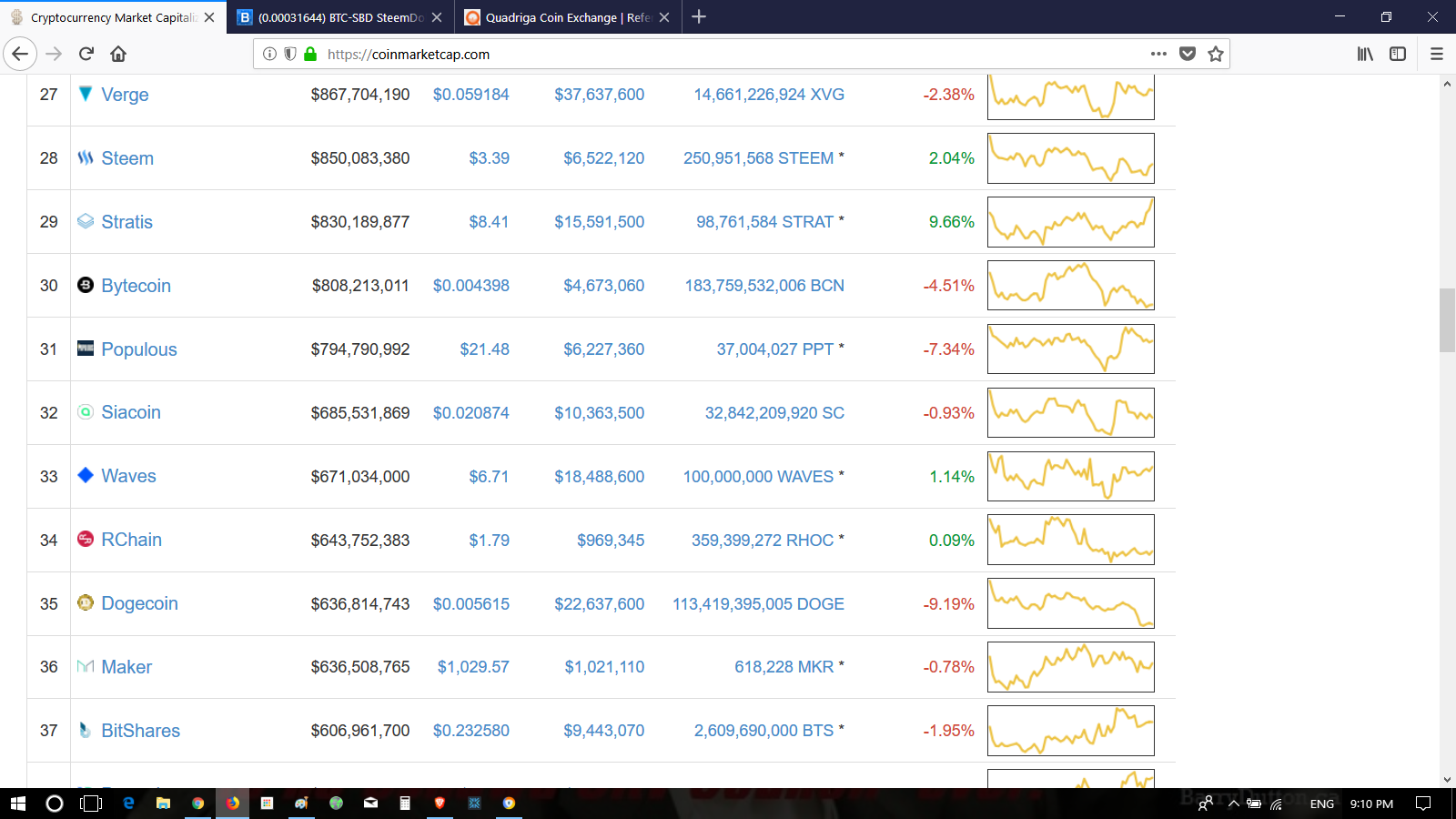The width and height of the screenshot is (1456, 819).
Task: Open the Firefox Library
Action: click(1365, 54)
